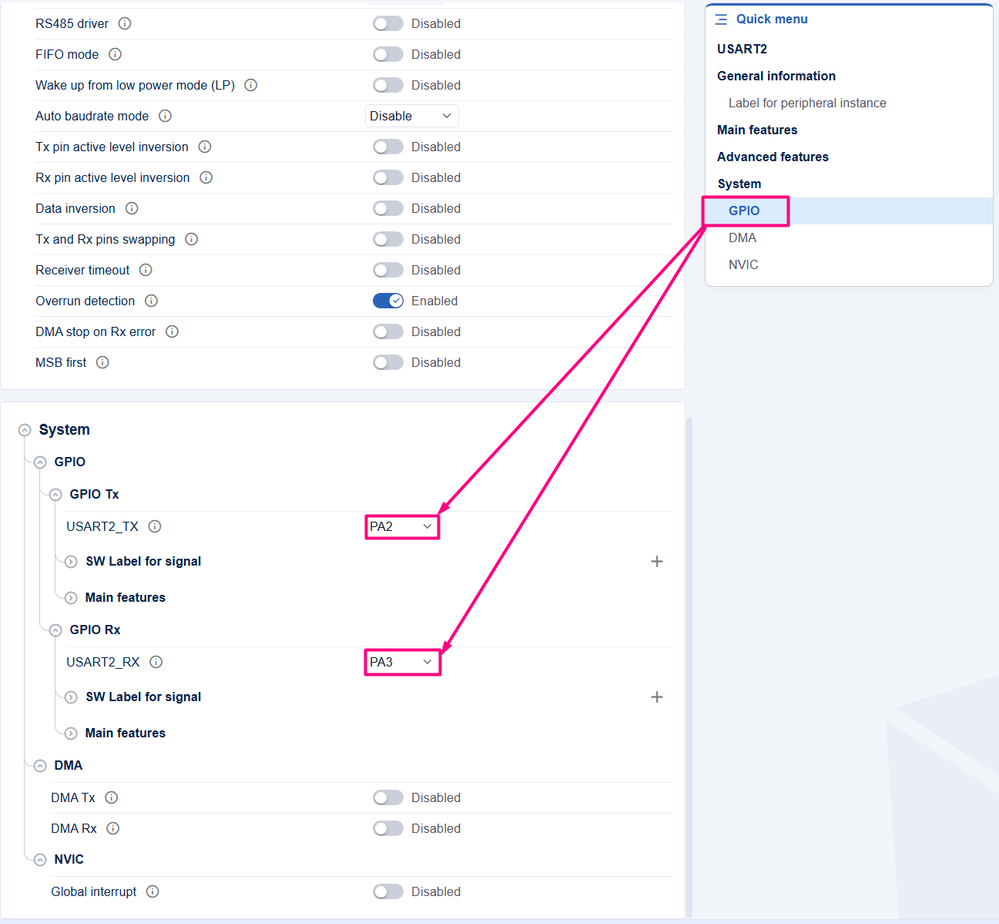Click the USART2_TX info icon
The height and width of the screenshot is (924, 999).
[x=154, y=526]
